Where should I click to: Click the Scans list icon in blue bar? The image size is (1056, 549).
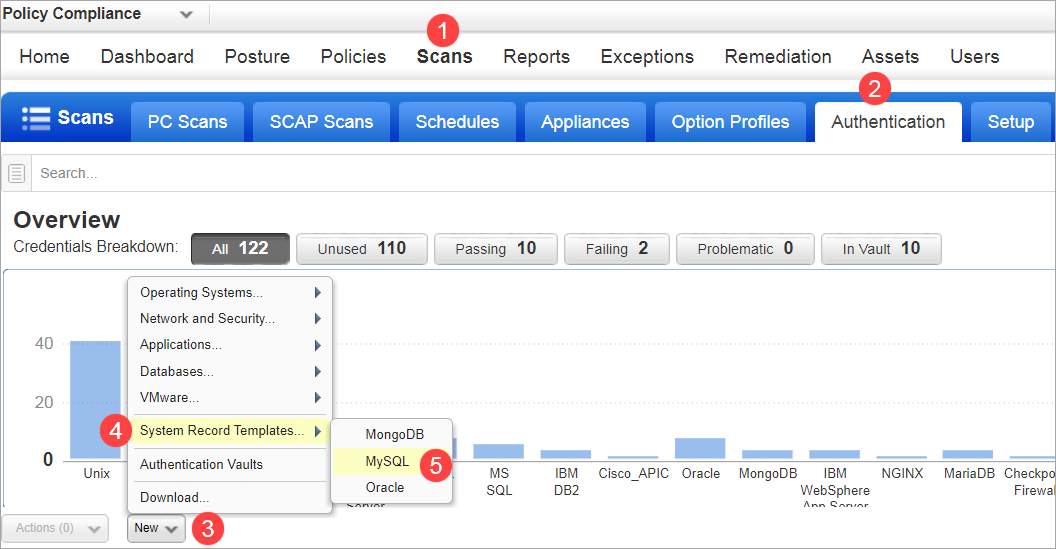point(36,118)
